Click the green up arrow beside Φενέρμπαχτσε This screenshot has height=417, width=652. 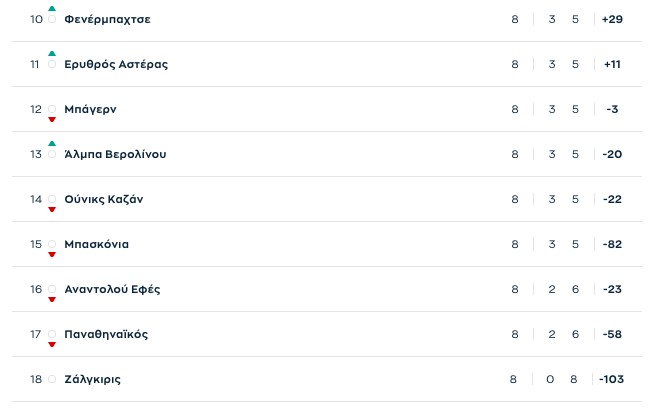tap(52, 9)
